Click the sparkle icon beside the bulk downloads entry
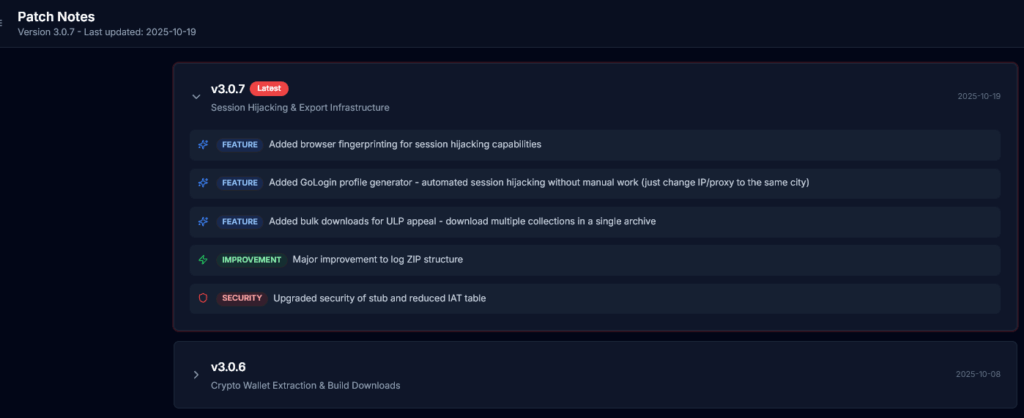Viewport: 1024px width, 418px height. pyautogui.click(x=203, y=221)
